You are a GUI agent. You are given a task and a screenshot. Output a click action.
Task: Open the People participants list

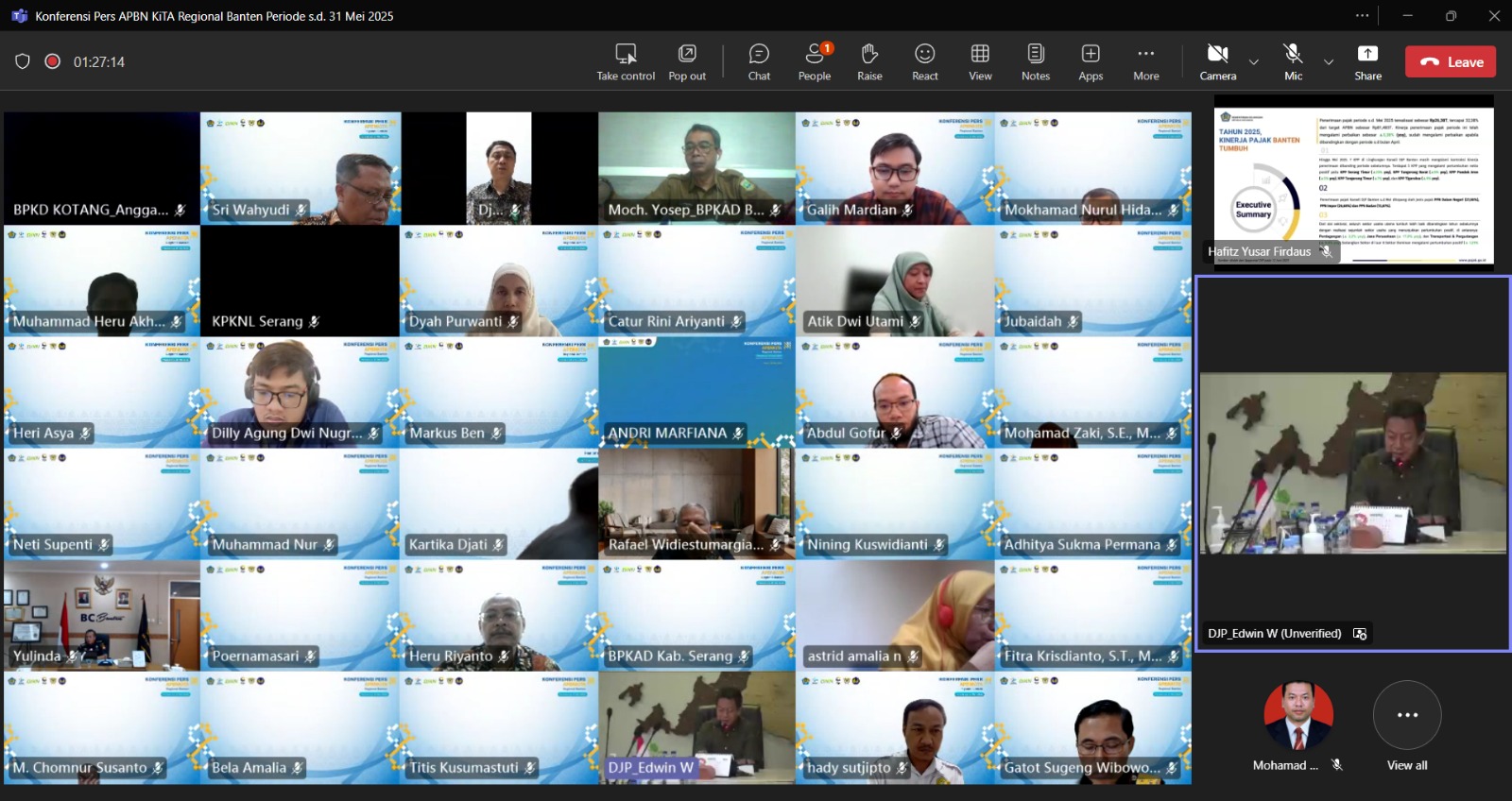(814, 61)
